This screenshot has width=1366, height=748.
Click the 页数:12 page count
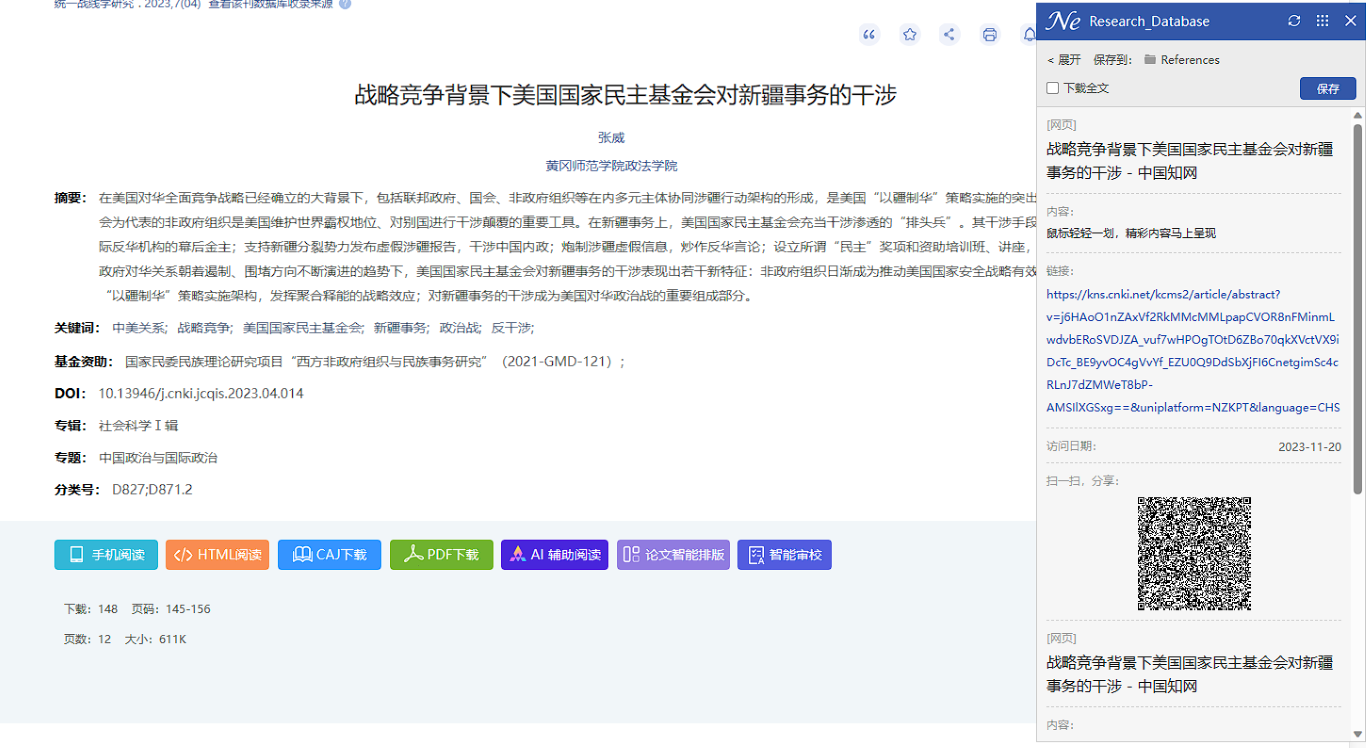pos(88,639)
